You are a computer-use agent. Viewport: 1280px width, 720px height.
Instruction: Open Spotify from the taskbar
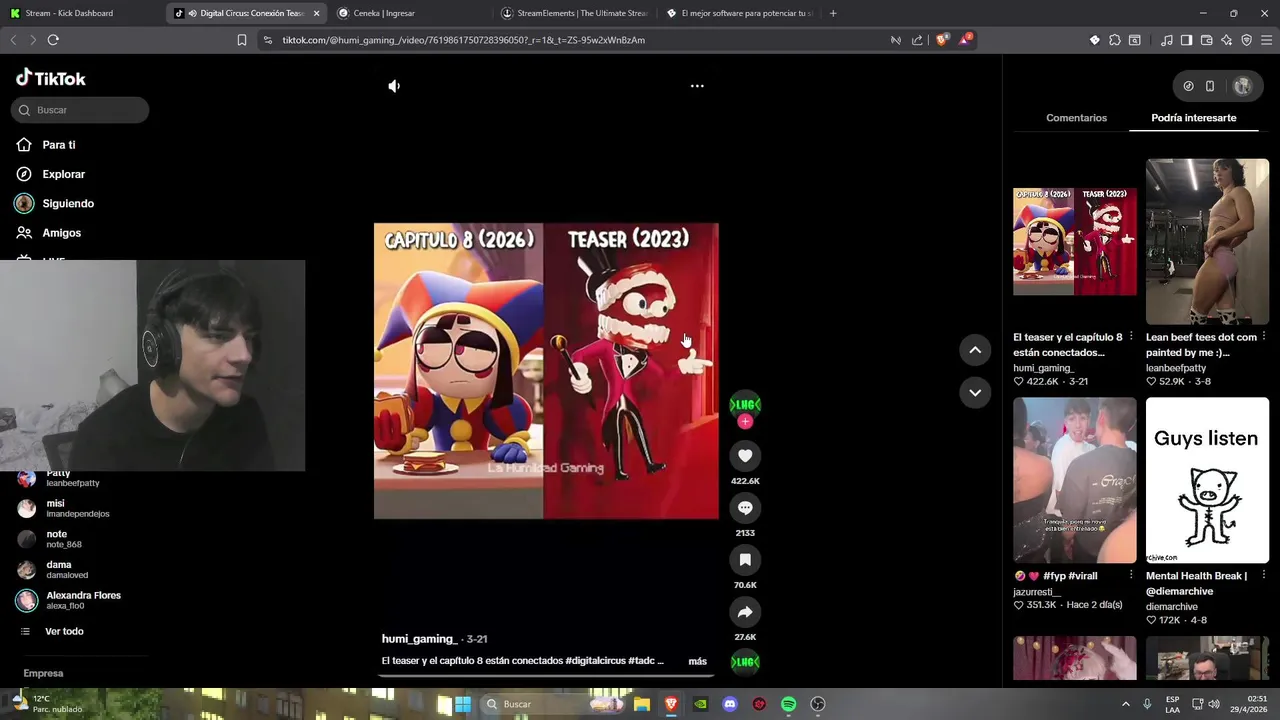coord(788,704)
